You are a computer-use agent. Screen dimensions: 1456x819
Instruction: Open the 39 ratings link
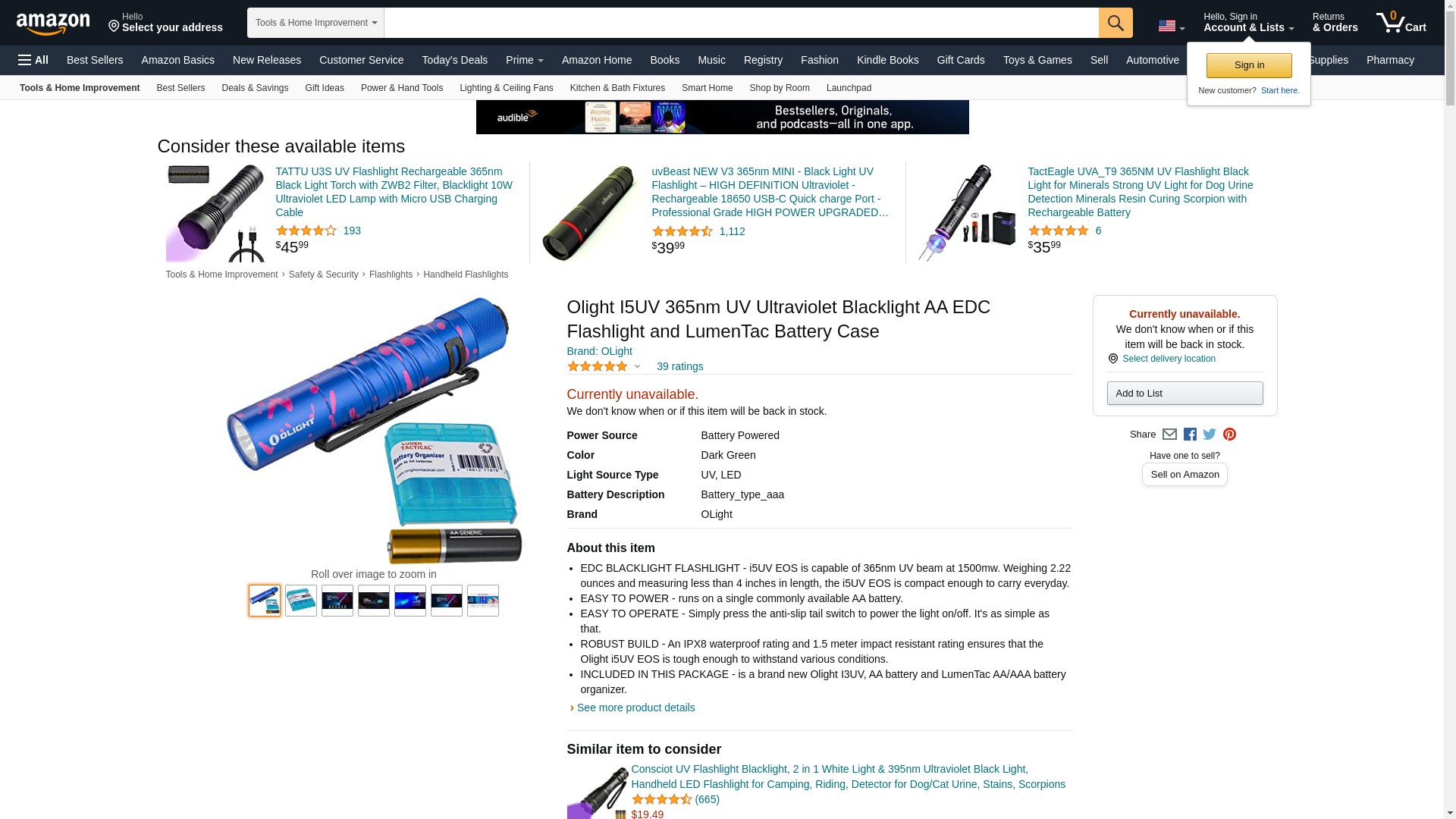(x=679, y=366)
